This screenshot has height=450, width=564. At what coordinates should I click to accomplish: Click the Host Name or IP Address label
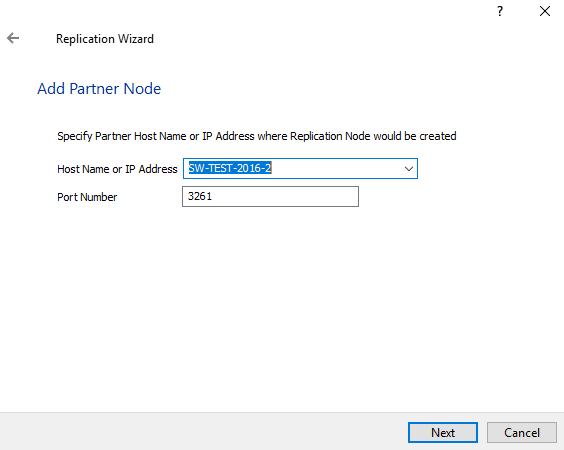[117, 169]
